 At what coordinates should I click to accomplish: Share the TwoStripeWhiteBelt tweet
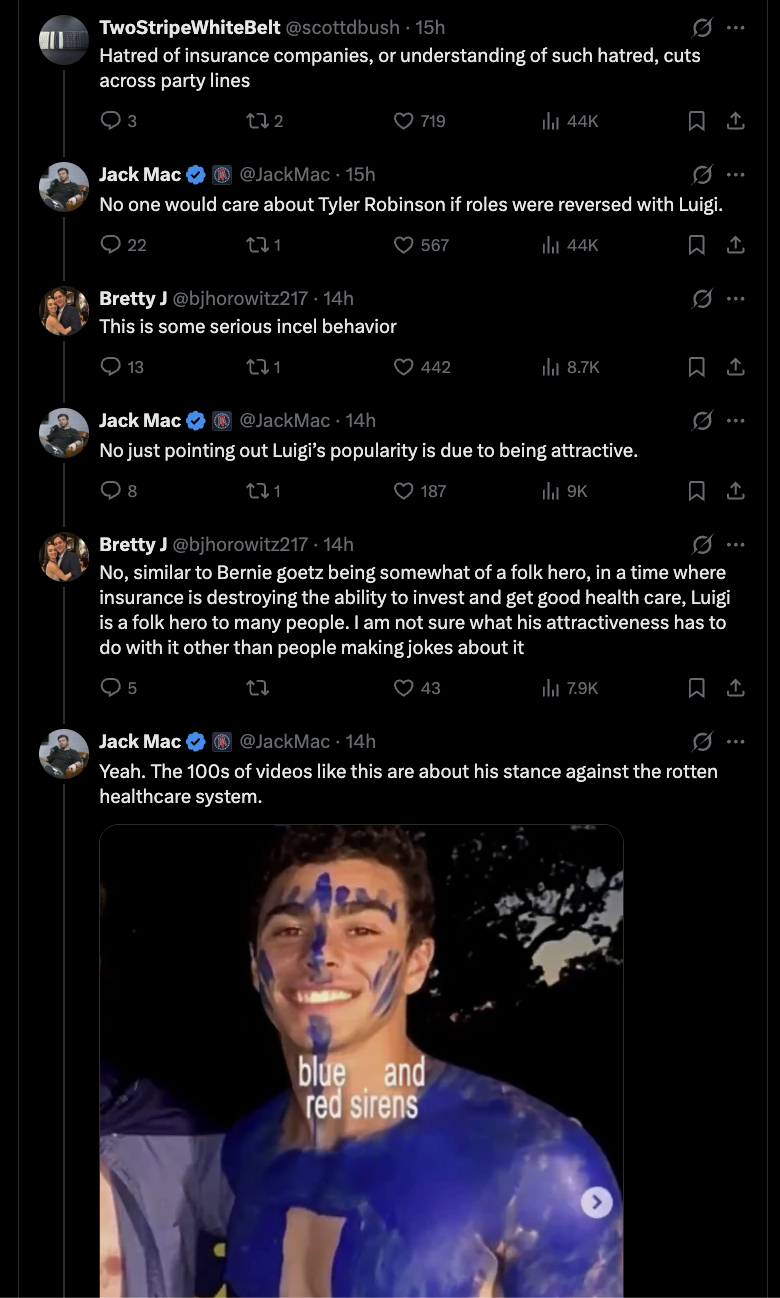coord(735,121)
